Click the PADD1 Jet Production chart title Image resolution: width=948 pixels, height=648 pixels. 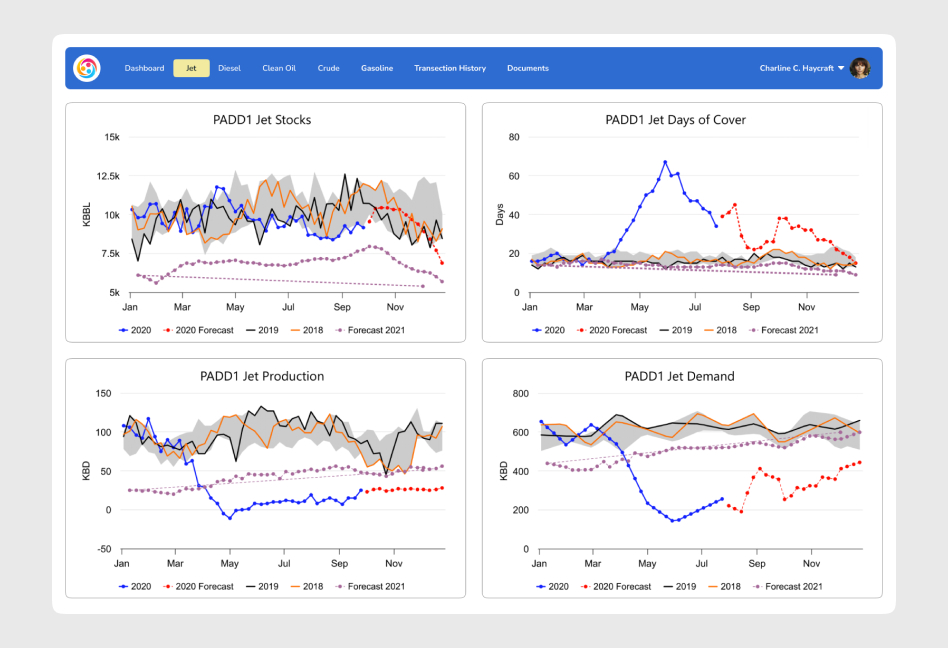point(262,376)
